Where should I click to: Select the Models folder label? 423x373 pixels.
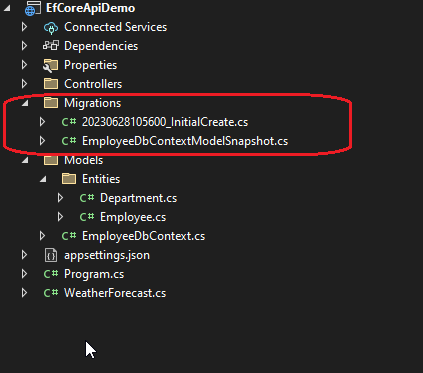tap(83, 160)
